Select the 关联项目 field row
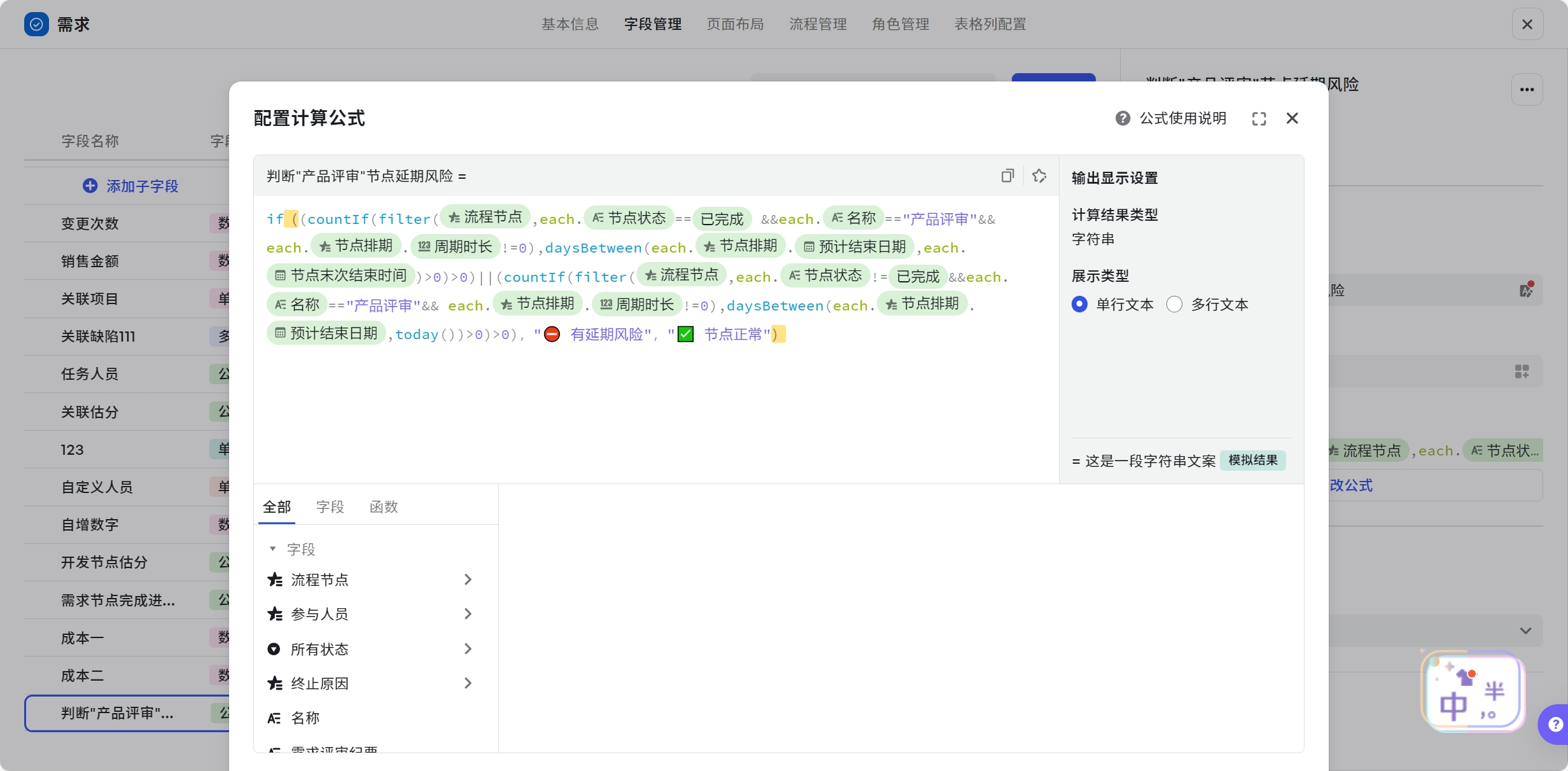1568x771 pixels. pos(127,299)
